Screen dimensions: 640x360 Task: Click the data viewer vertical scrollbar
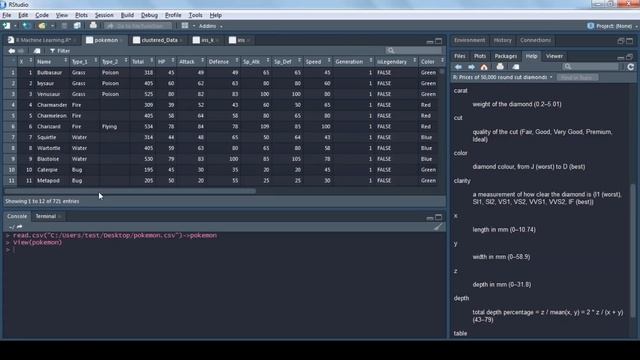pyautogui.click(x=442, y=71)
